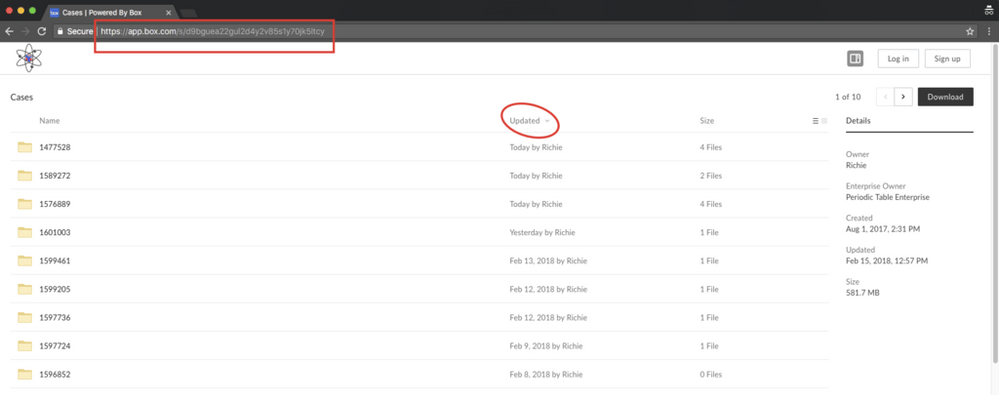
Task: Open folder icon for 1597736
Action: click(25, 317)
